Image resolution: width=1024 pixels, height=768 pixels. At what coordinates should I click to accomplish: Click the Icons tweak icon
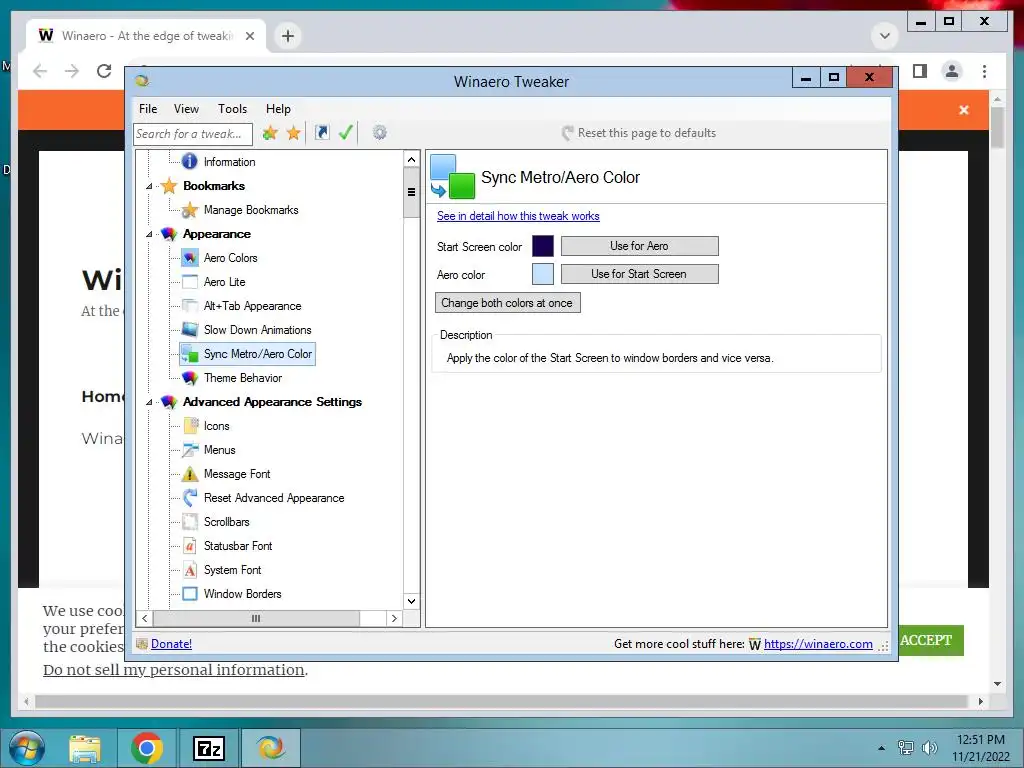[x=189, y=426]
